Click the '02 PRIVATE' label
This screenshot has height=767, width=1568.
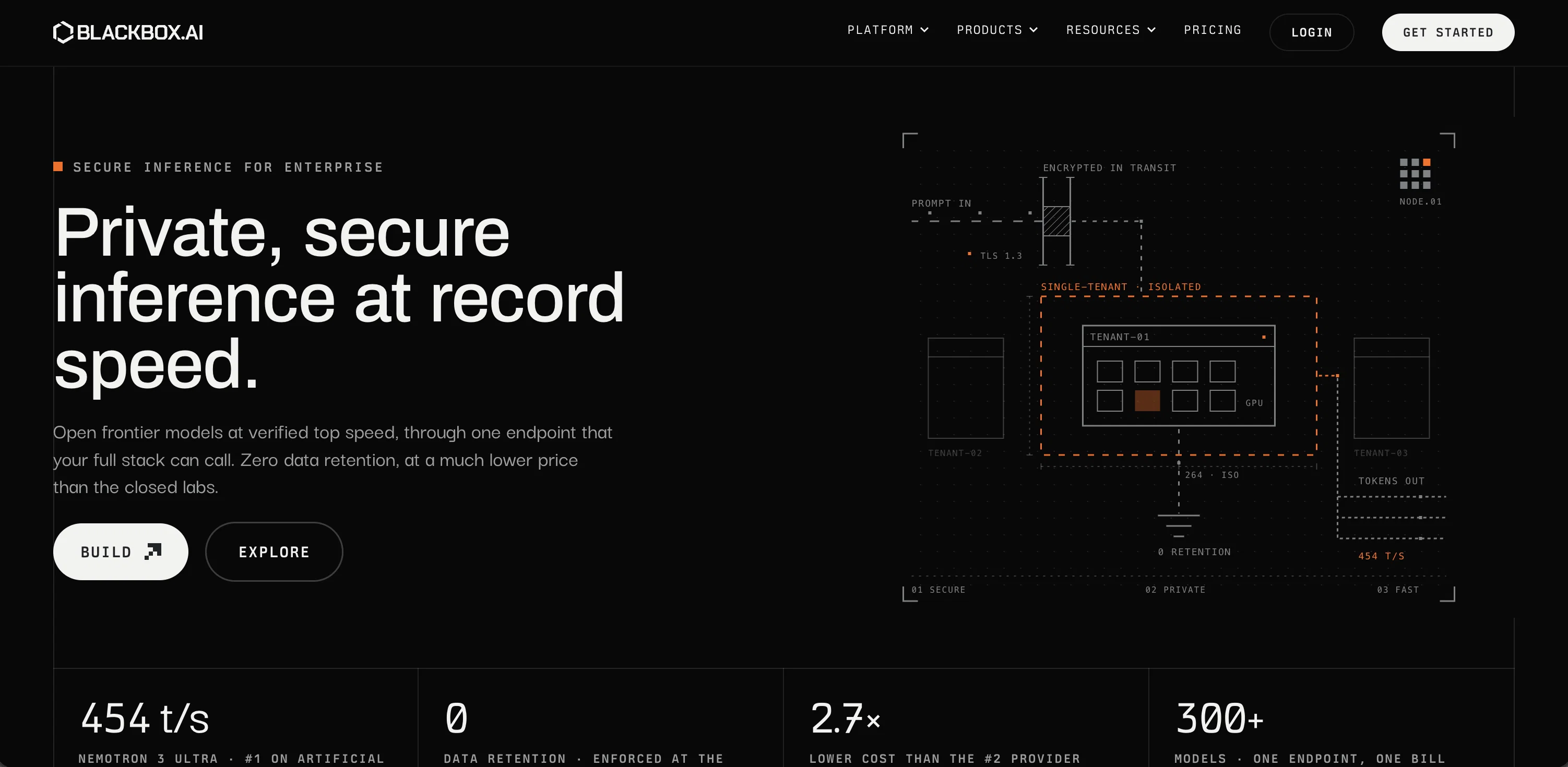point(1175,590)
